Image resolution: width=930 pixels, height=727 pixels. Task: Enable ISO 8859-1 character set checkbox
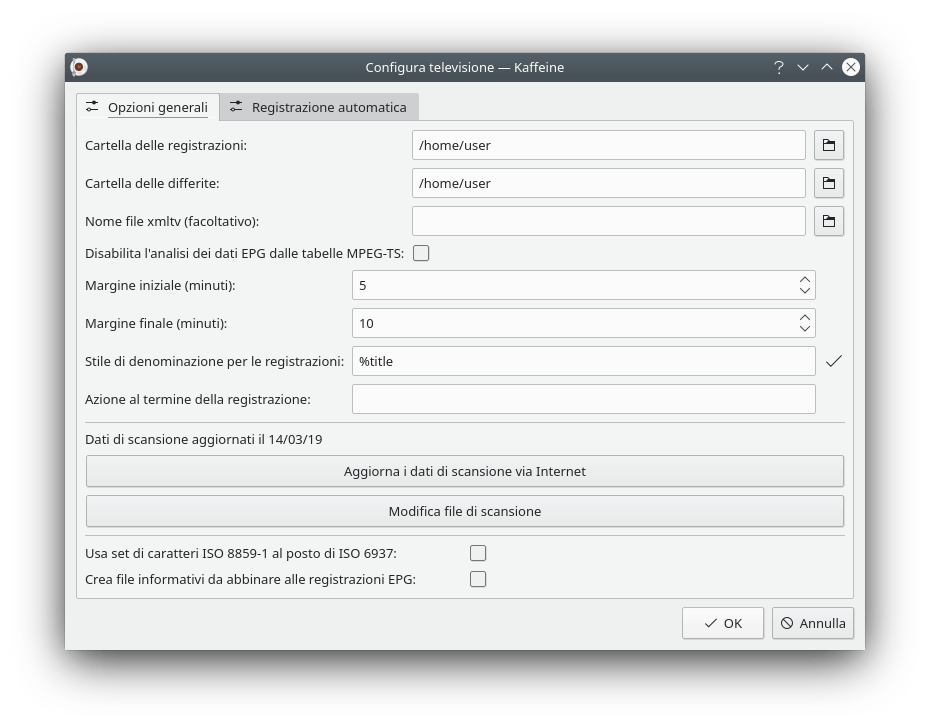point(478,553)
